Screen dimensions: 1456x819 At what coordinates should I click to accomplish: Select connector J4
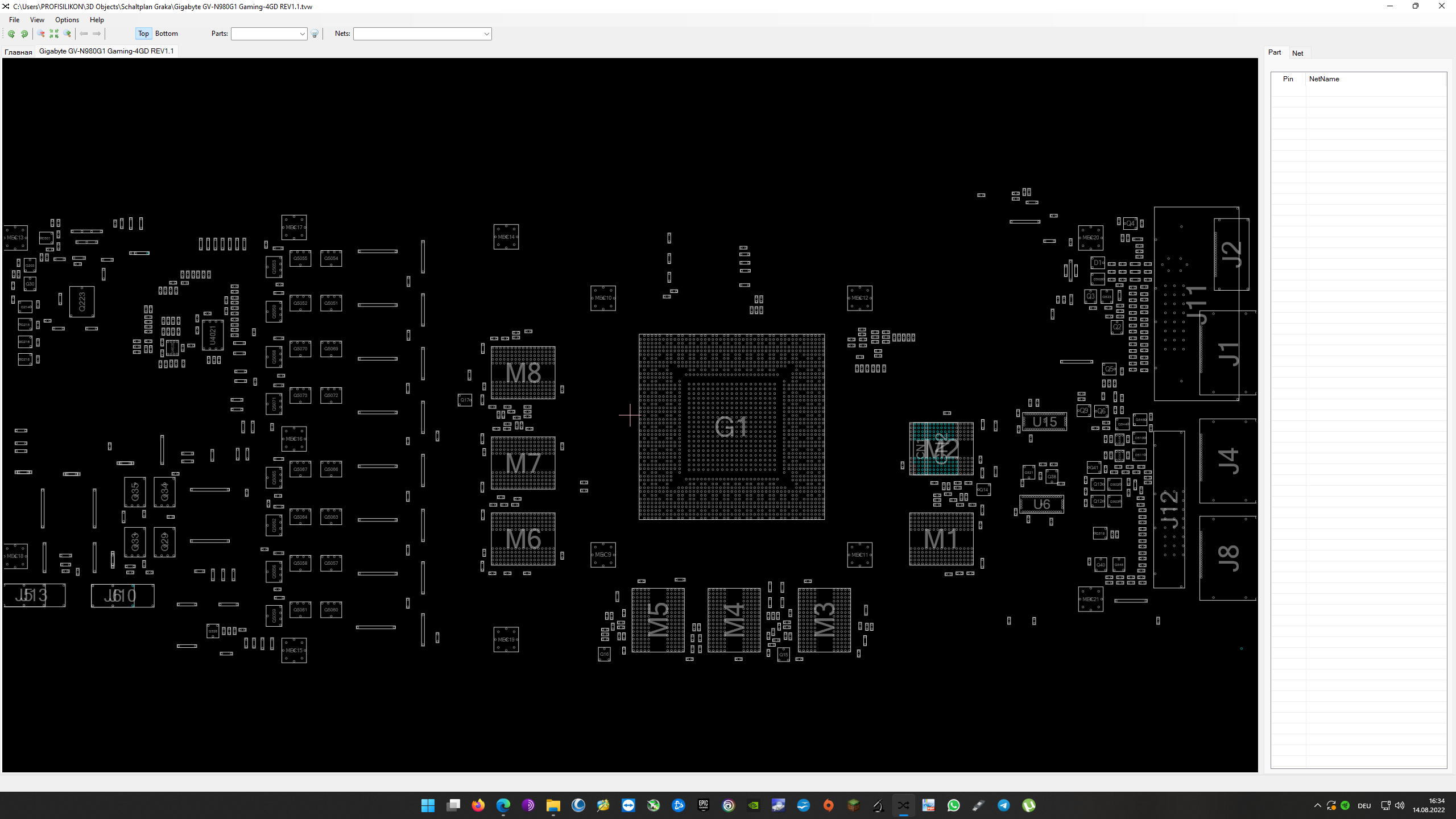click(1227, 461)
